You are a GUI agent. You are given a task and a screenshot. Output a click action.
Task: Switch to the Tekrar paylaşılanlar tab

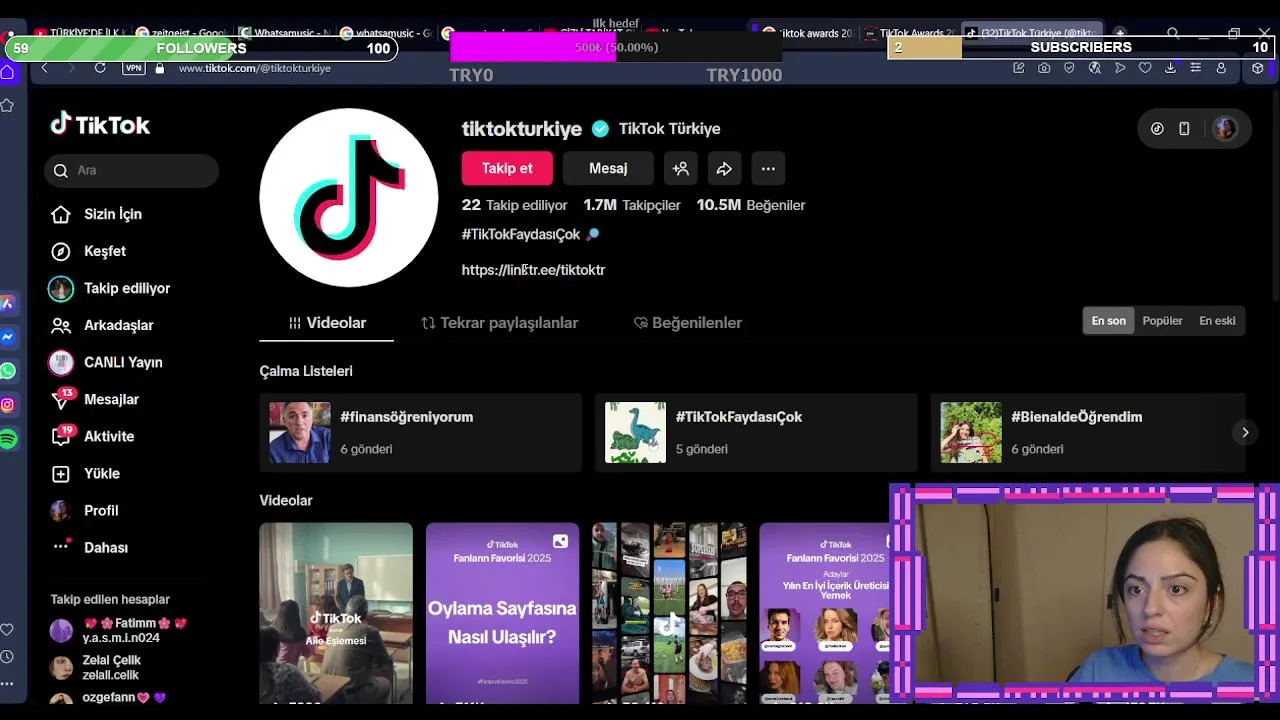500,323
